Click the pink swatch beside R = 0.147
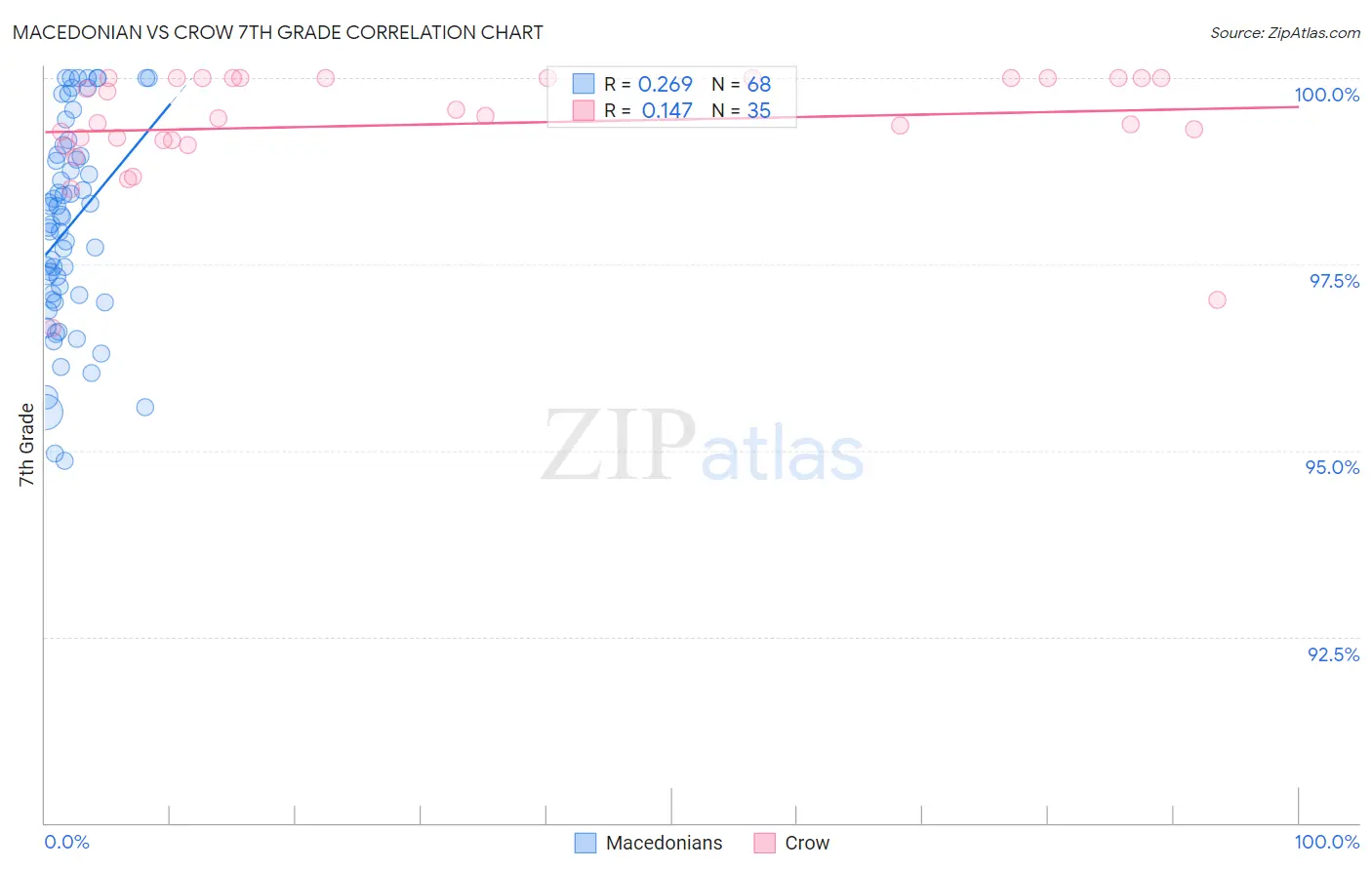Viewport: 1372px width, 870px height. pyautogui.click(x=584, y=110)
